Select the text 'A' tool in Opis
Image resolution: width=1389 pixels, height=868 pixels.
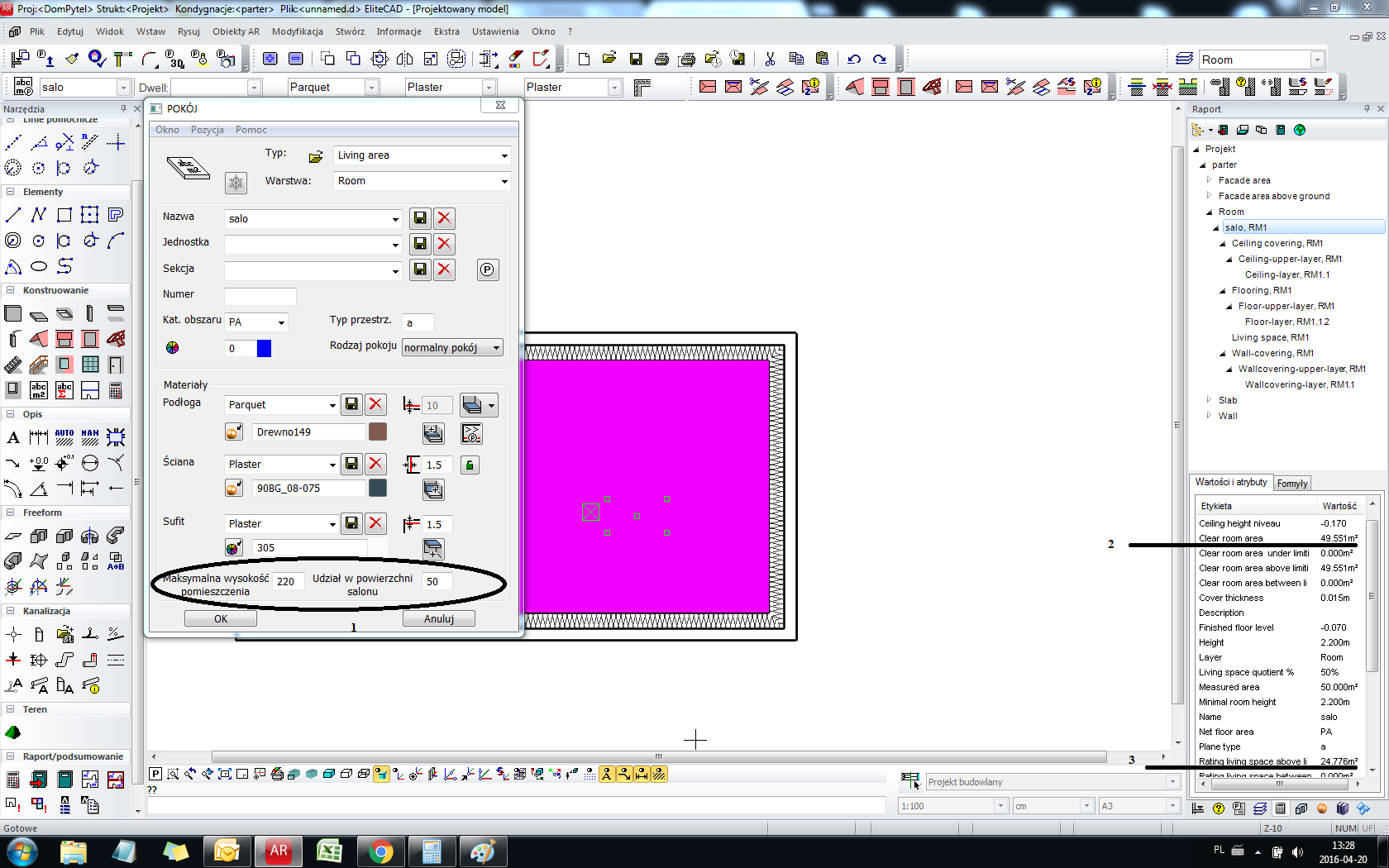(x=13, y=437)
